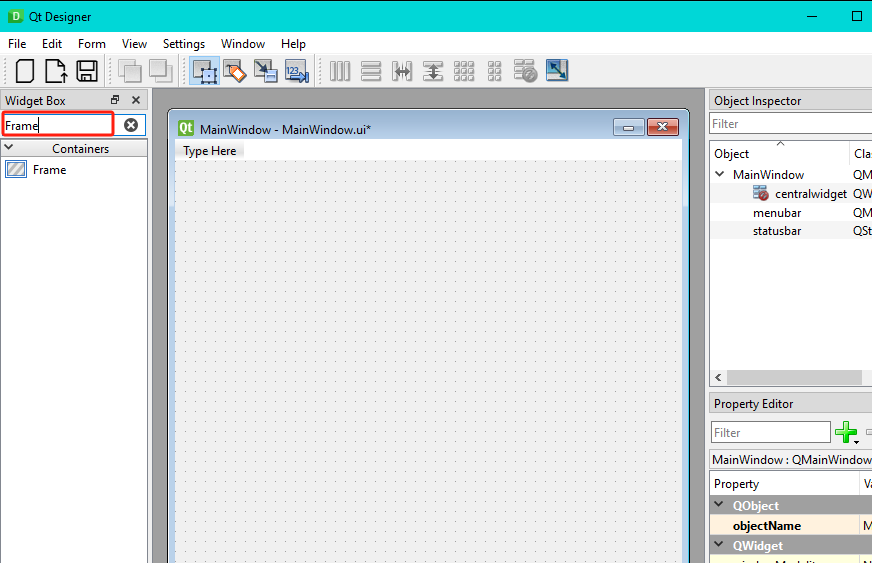Activate Edit Widgets mode
Viewport: 872px width, 563px height.
point(205,71)
